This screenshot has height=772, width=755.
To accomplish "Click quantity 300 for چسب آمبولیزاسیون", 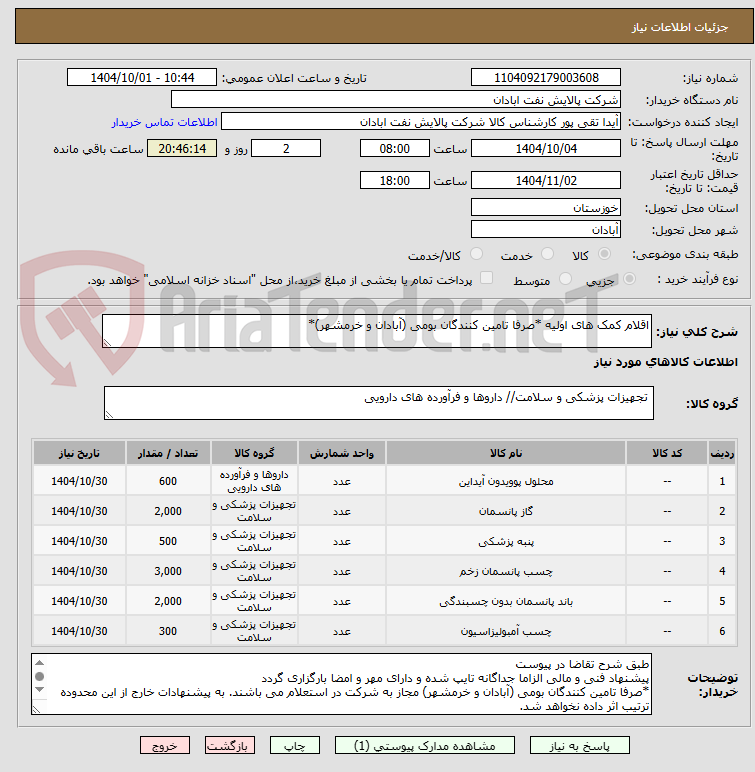I will 168,631.
